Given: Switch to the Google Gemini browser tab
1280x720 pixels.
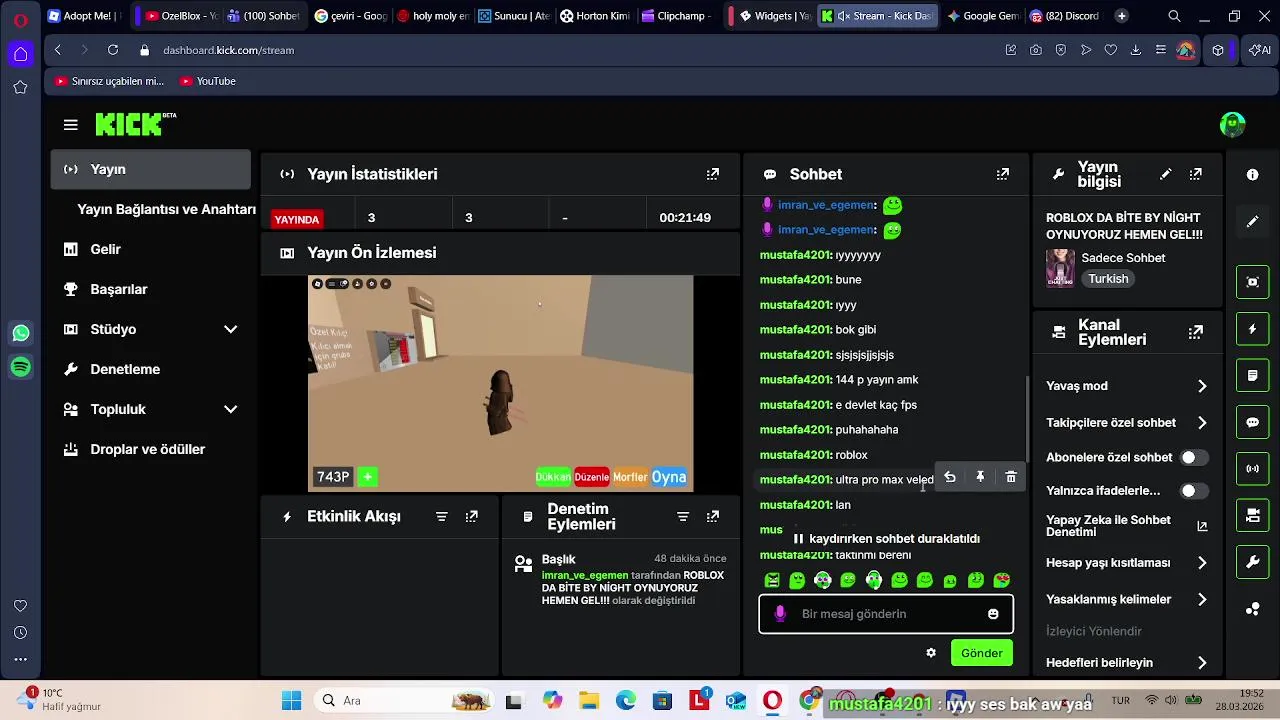Looking at the screenshot, I should click(983, 16).
